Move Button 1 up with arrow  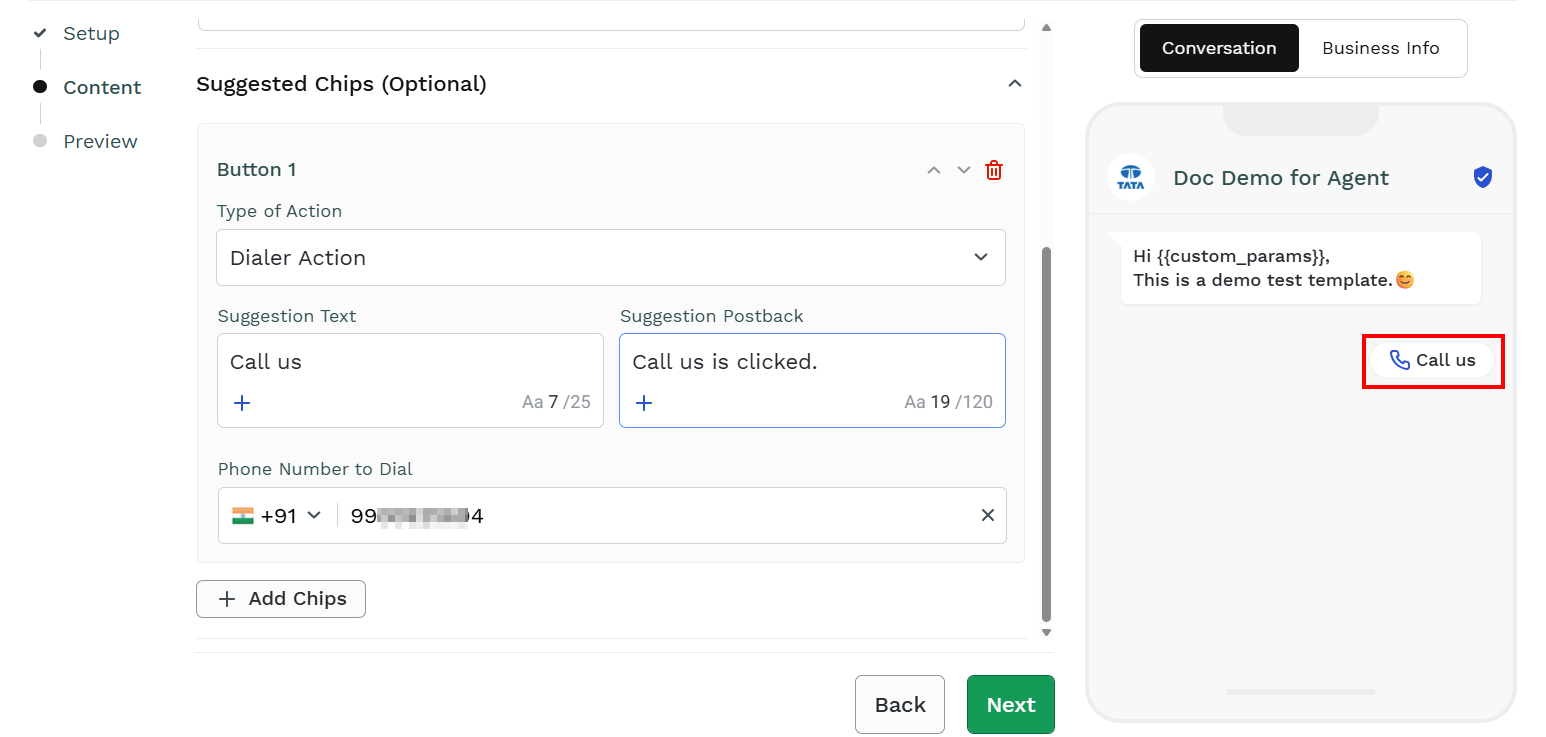pos(934,170)
